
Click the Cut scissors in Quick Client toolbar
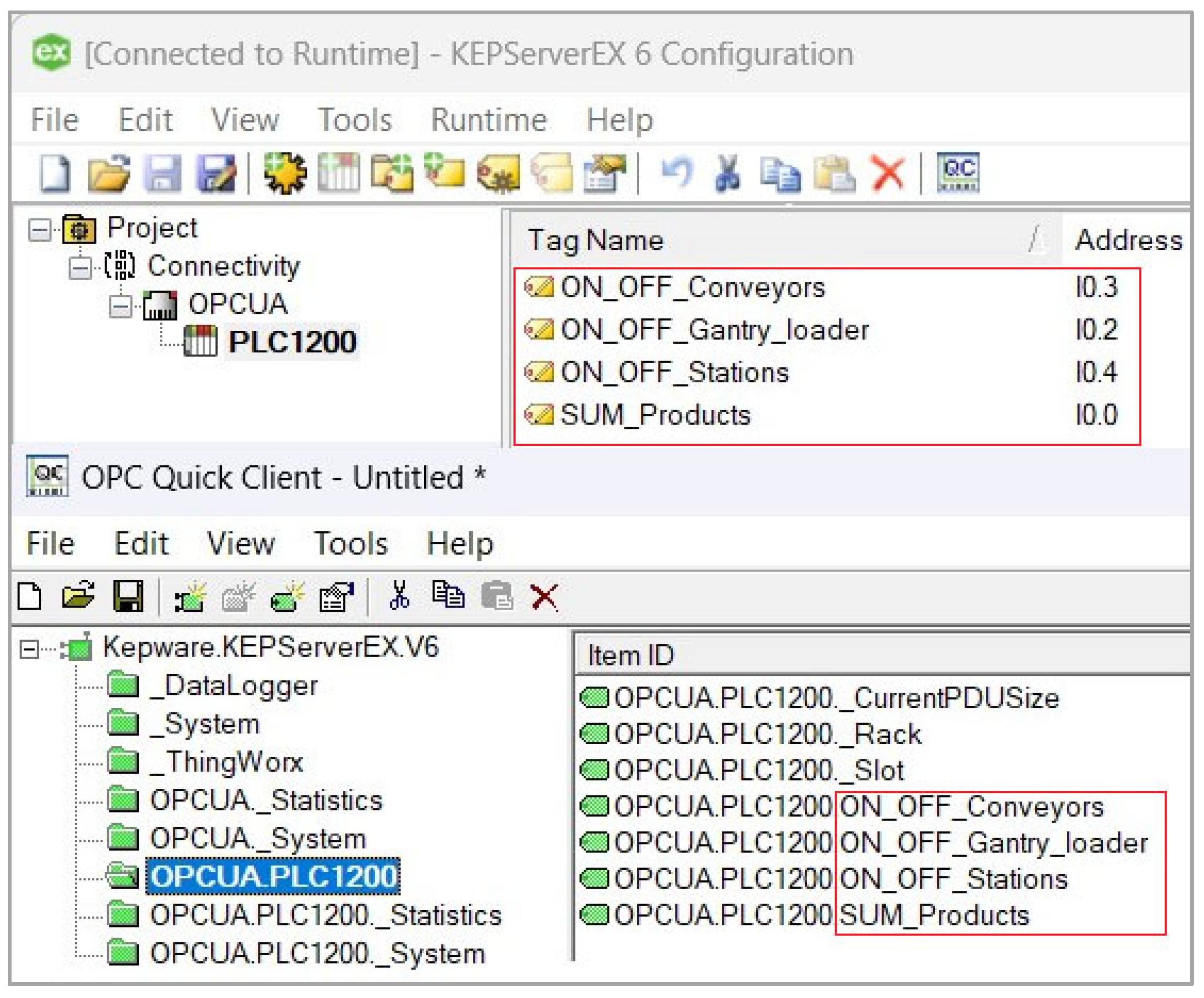(399, 595)
